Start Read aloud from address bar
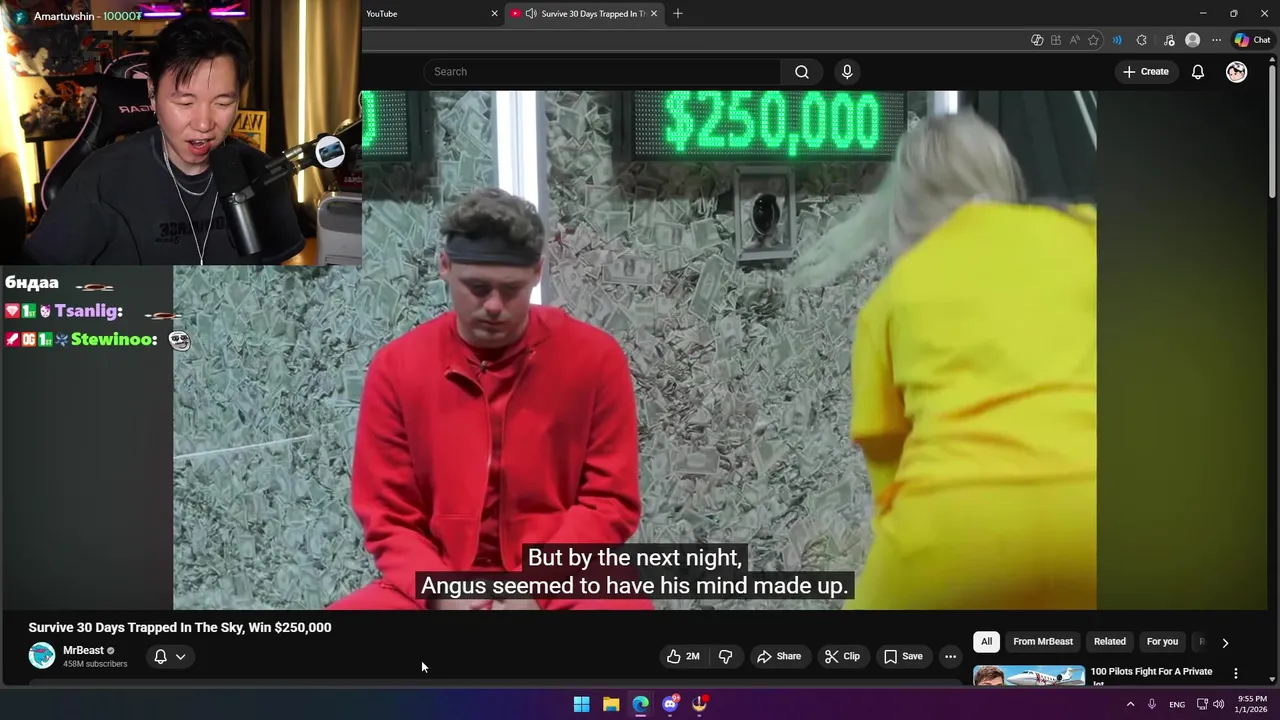This screenshot has height=720, width=1280. (1074, 40)
